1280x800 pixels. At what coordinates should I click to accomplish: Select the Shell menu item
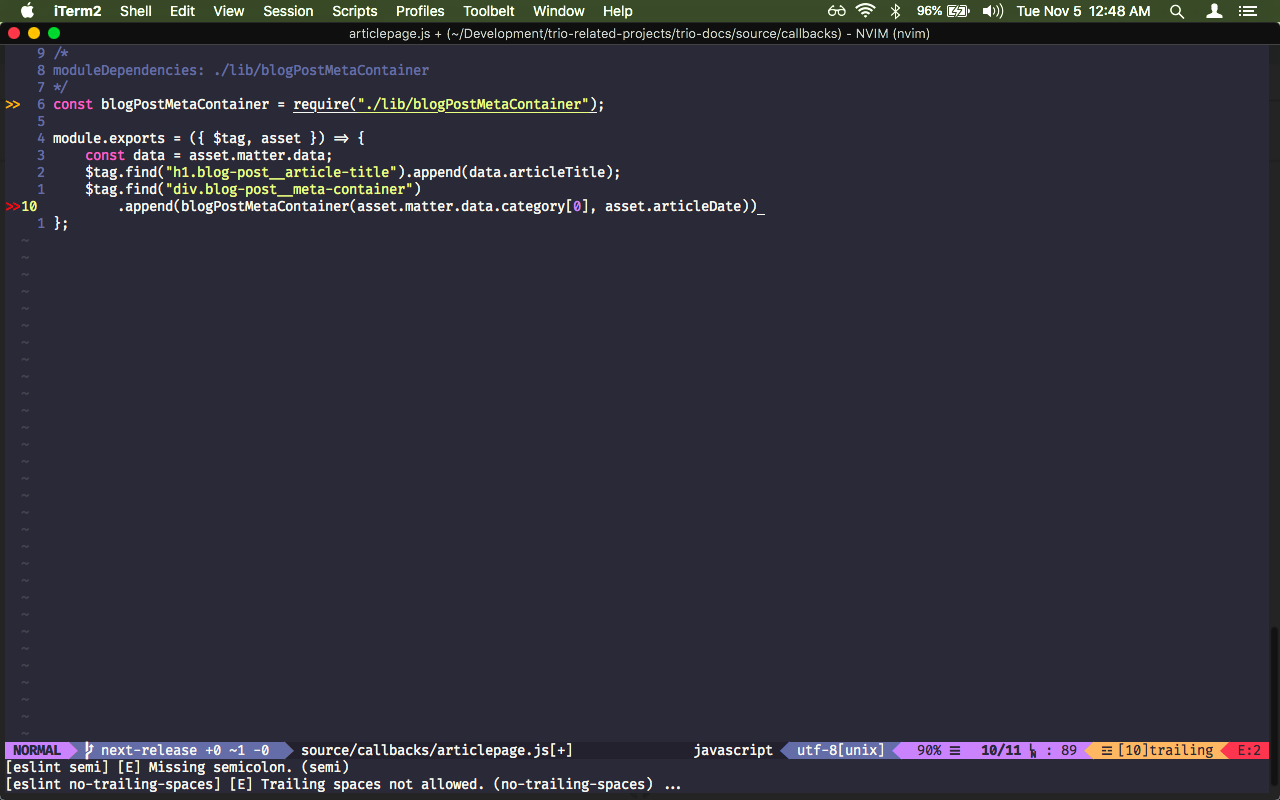(135, 11)
